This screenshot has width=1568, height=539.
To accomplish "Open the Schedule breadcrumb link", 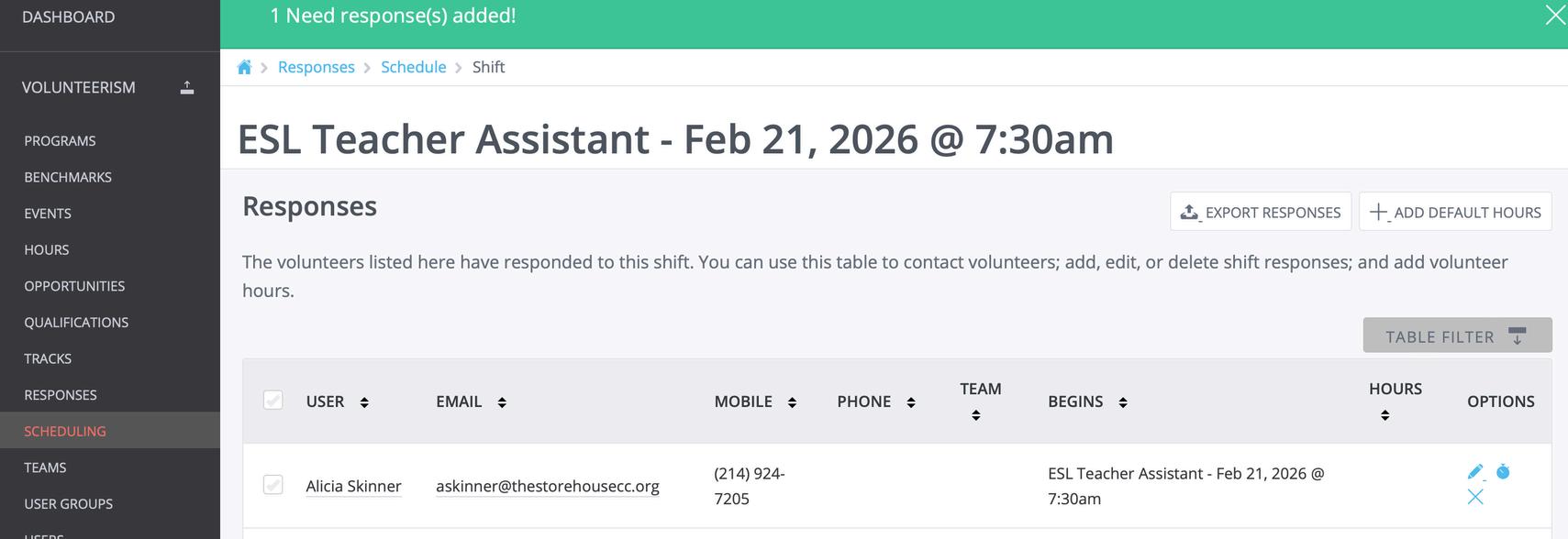I will click(413, 67).
